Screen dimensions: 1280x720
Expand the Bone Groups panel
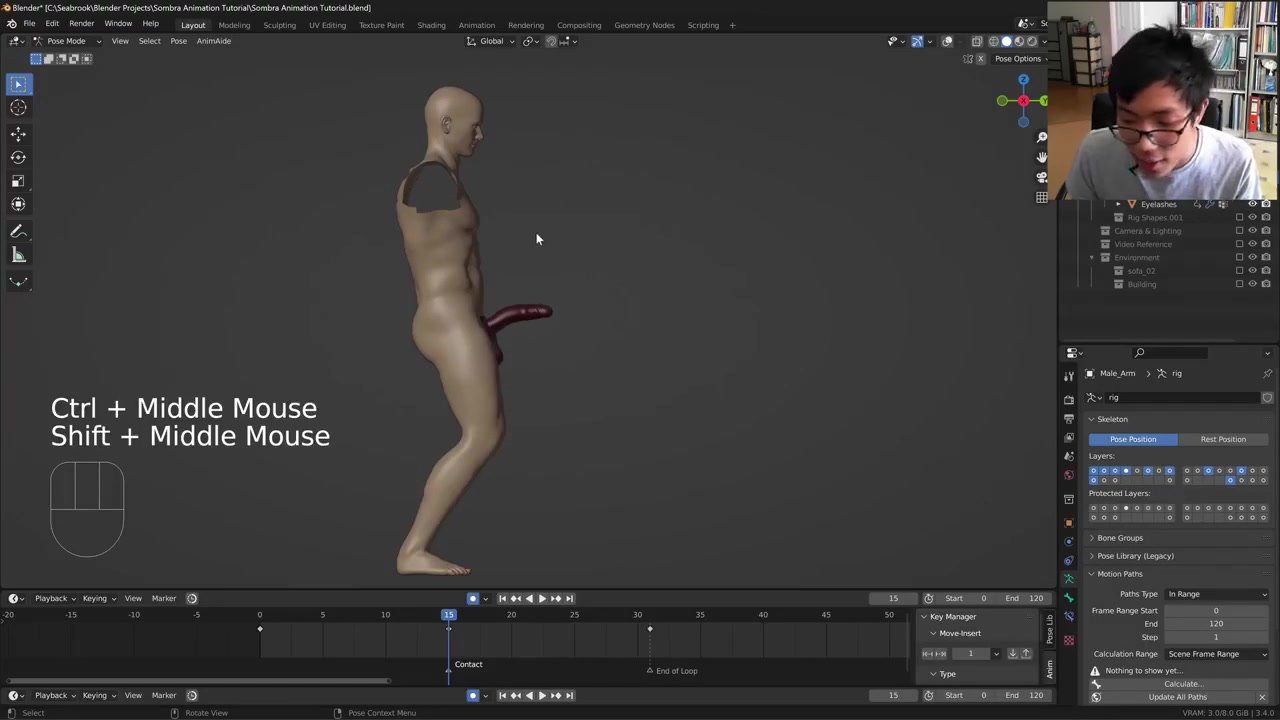pos(1119,538)
